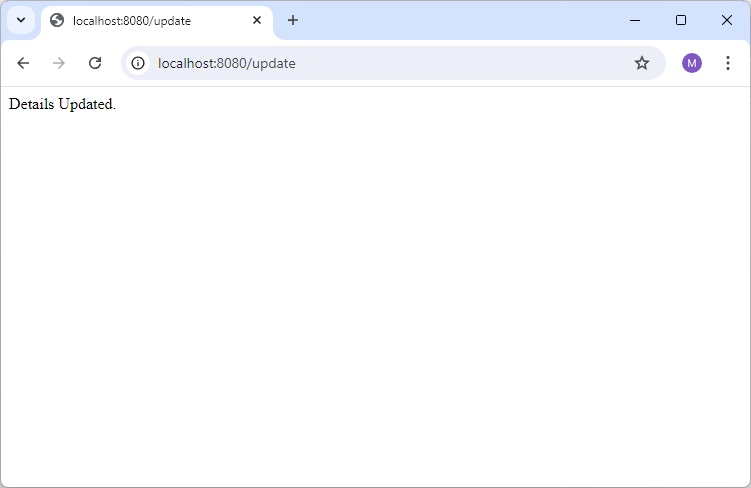
Task: Click the blank white page body
Action: pos(375,300)
